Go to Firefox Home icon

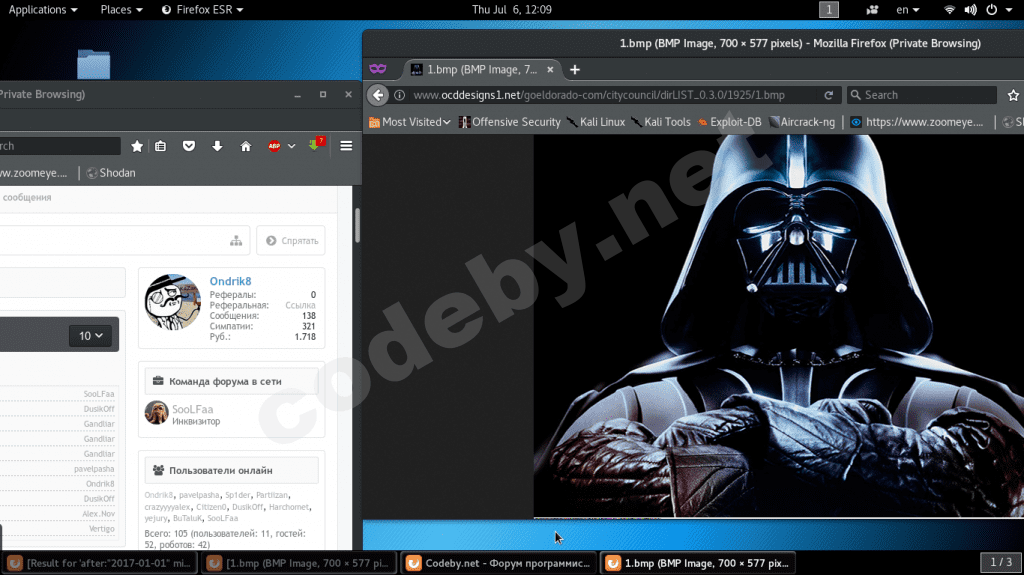click(x=245, y=146)
